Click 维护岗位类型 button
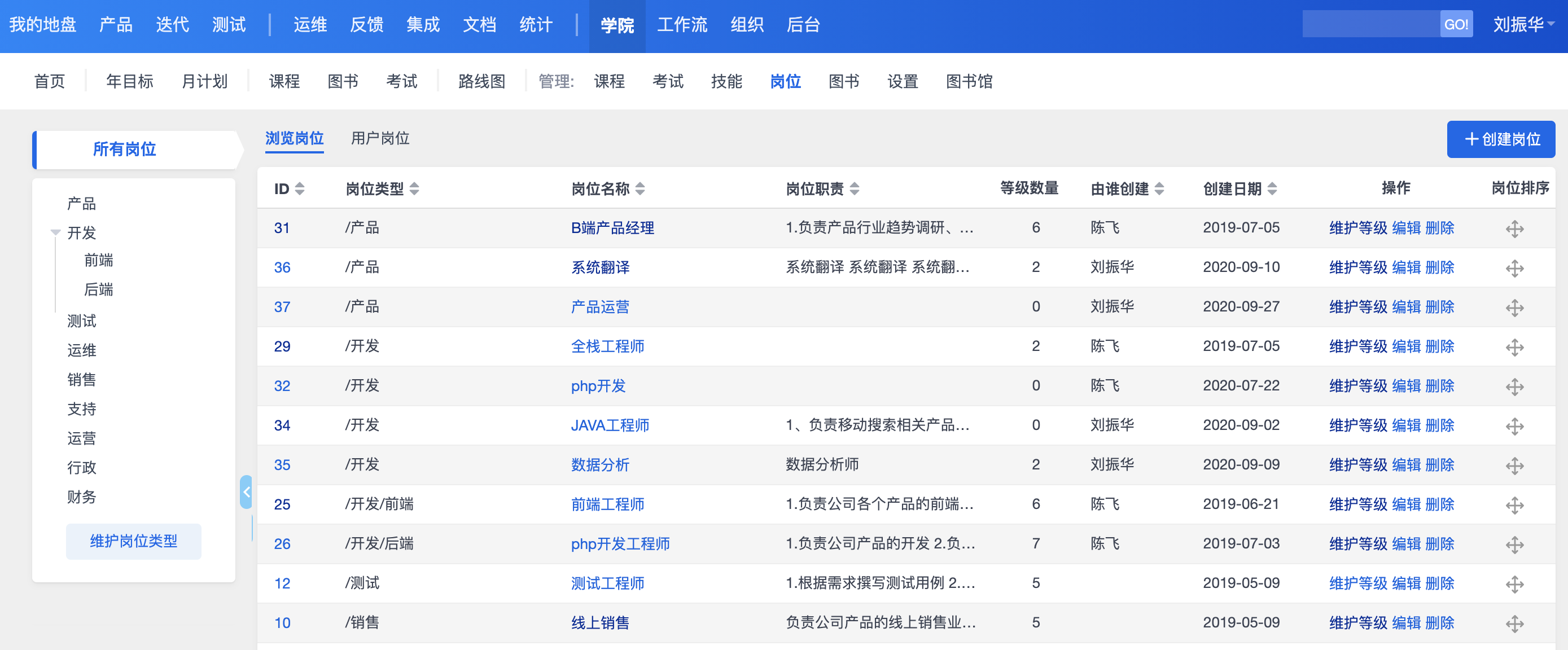The width and height of the screenshot is (1568, 650). (133, 541)
